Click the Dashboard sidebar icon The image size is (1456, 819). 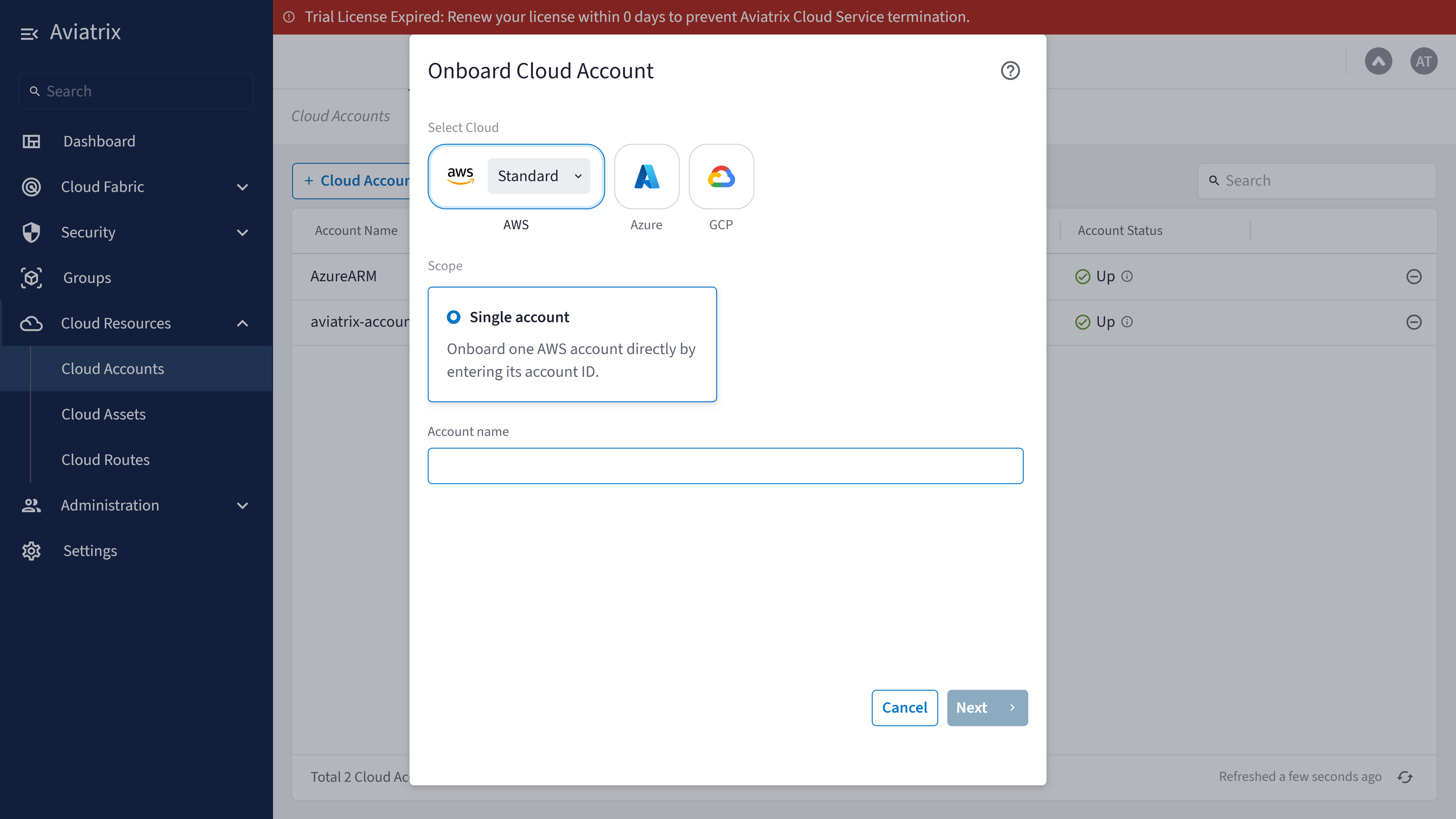coord(31,141)
